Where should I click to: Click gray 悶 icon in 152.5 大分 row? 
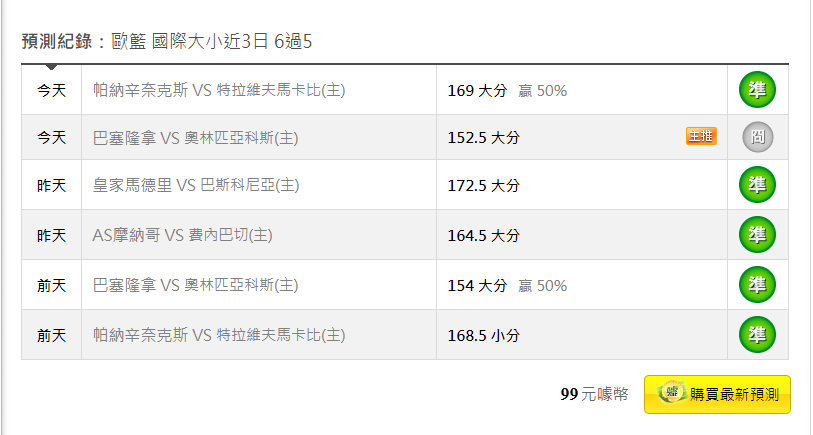pyautogui.click(x=758, y=137)
